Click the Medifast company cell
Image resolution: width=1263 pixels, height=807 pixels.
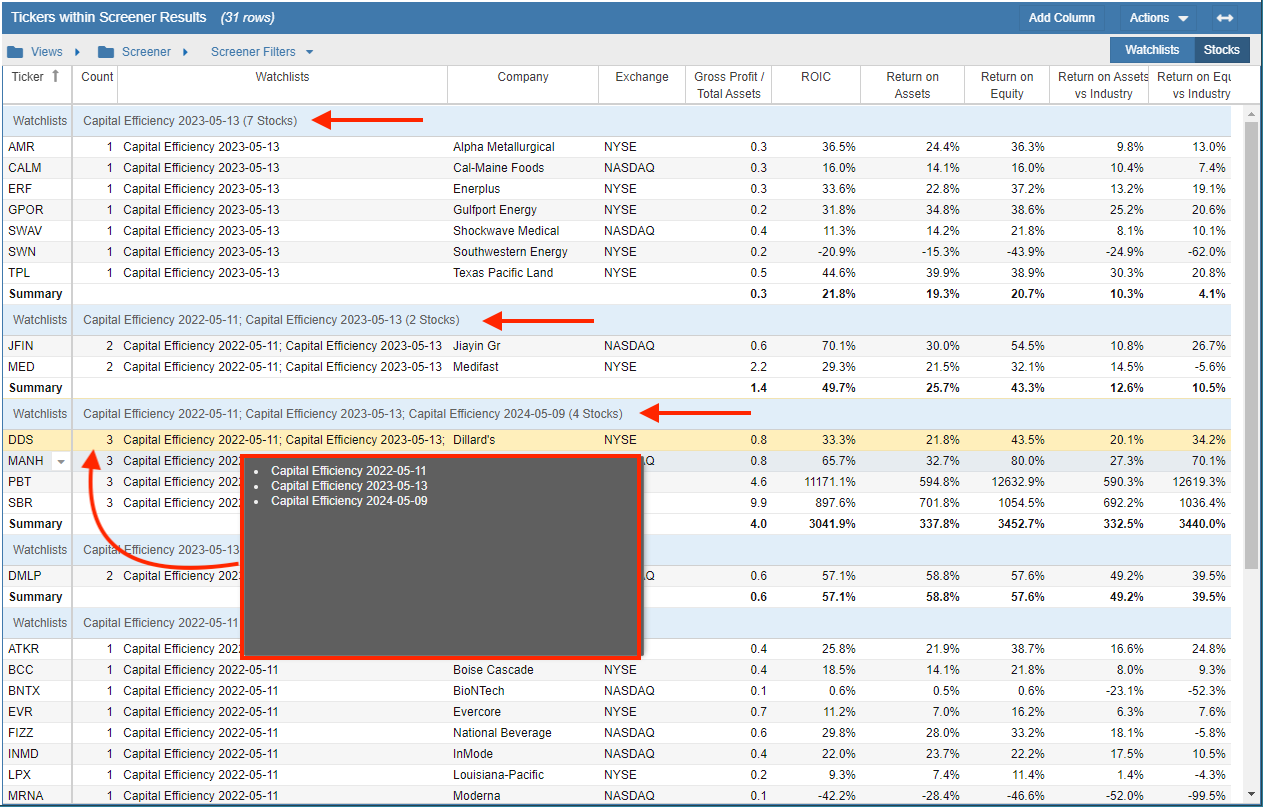click(x=523, y=367)
